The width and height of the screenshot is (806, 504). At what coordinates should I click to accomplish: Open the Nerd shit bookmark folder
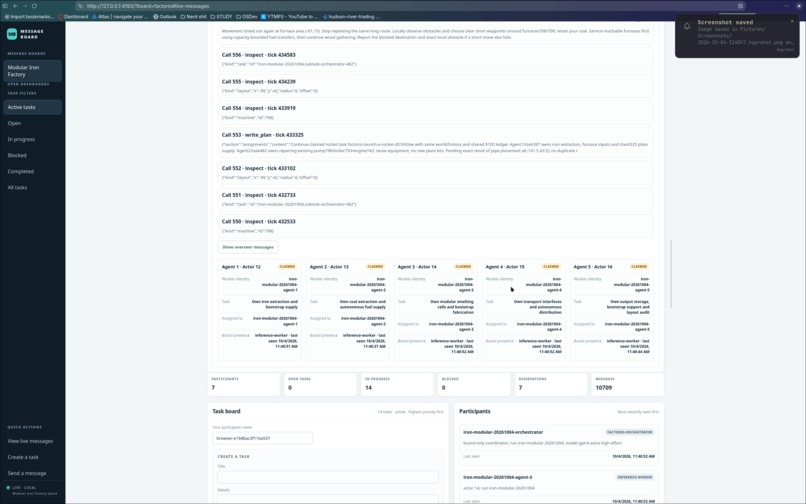193,16
